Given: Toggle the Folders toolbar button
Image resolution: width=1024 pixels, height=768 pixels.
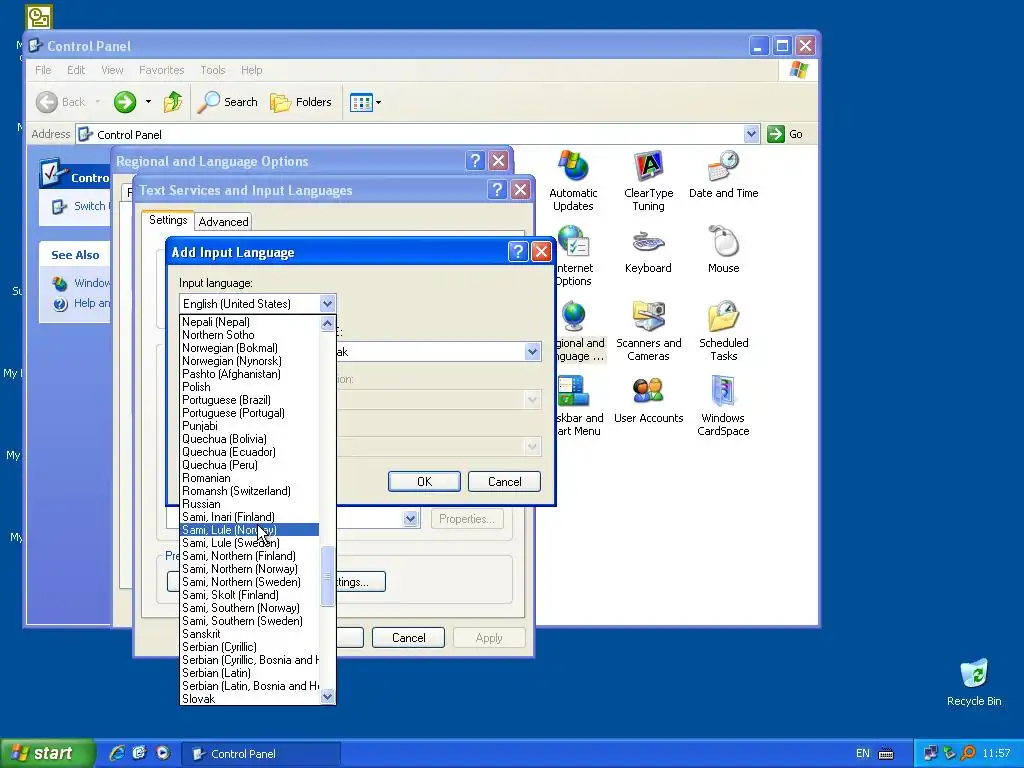Looking at the screenshot, I should pyautogui.click(x=301, y=102).
